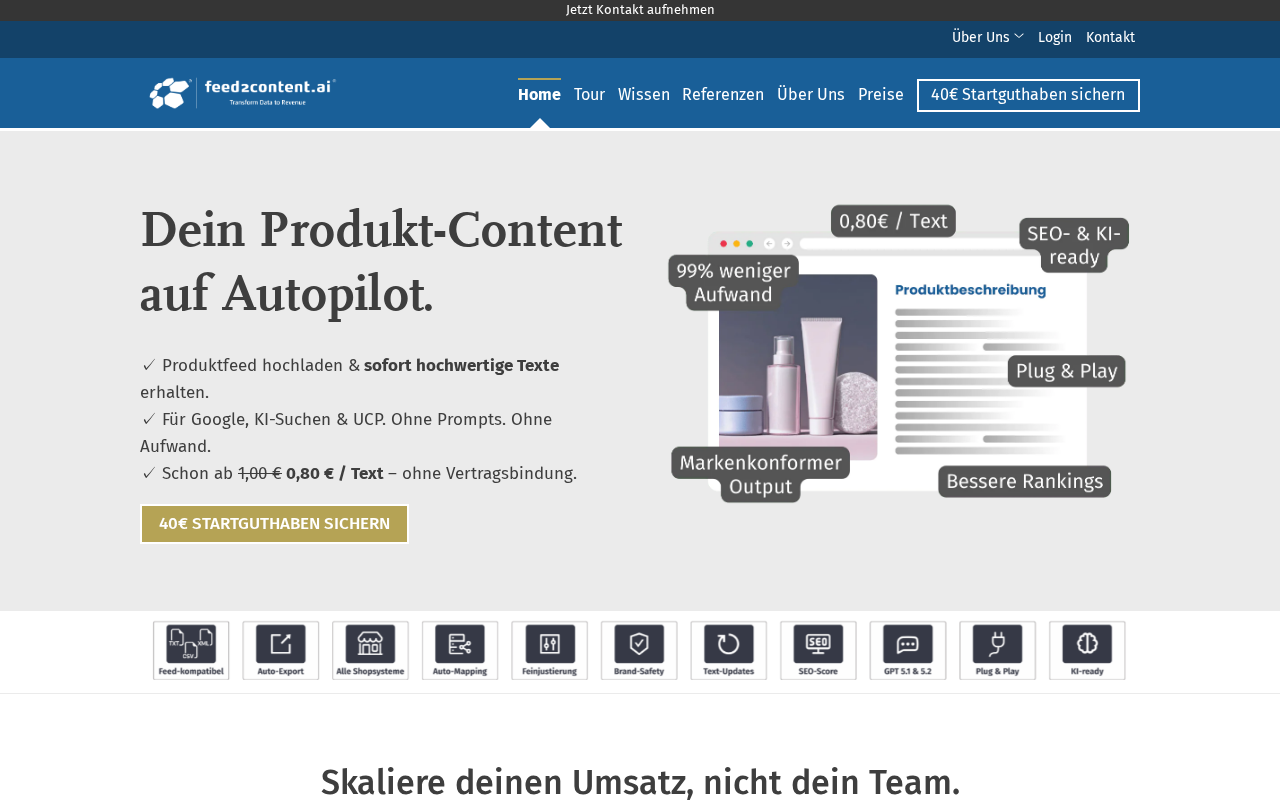Screen dimensions: 1280x800
Task: Expand the top-bar Über Uns dropdown
Action: pos(988,37)
